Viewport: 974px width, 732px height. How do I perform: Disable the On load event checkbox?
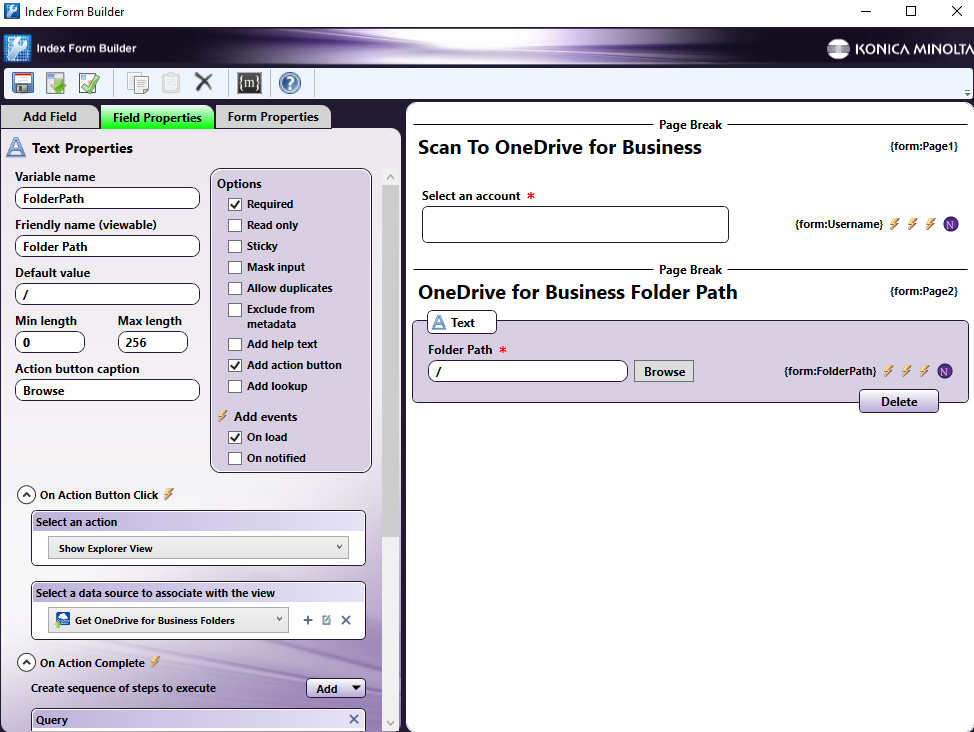point(235,437)
